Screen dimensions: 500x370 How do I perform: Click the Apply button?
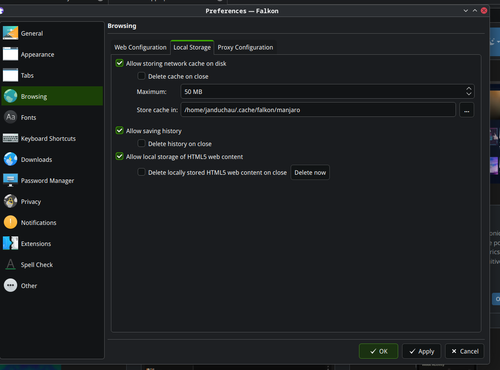tap(421, 351)
